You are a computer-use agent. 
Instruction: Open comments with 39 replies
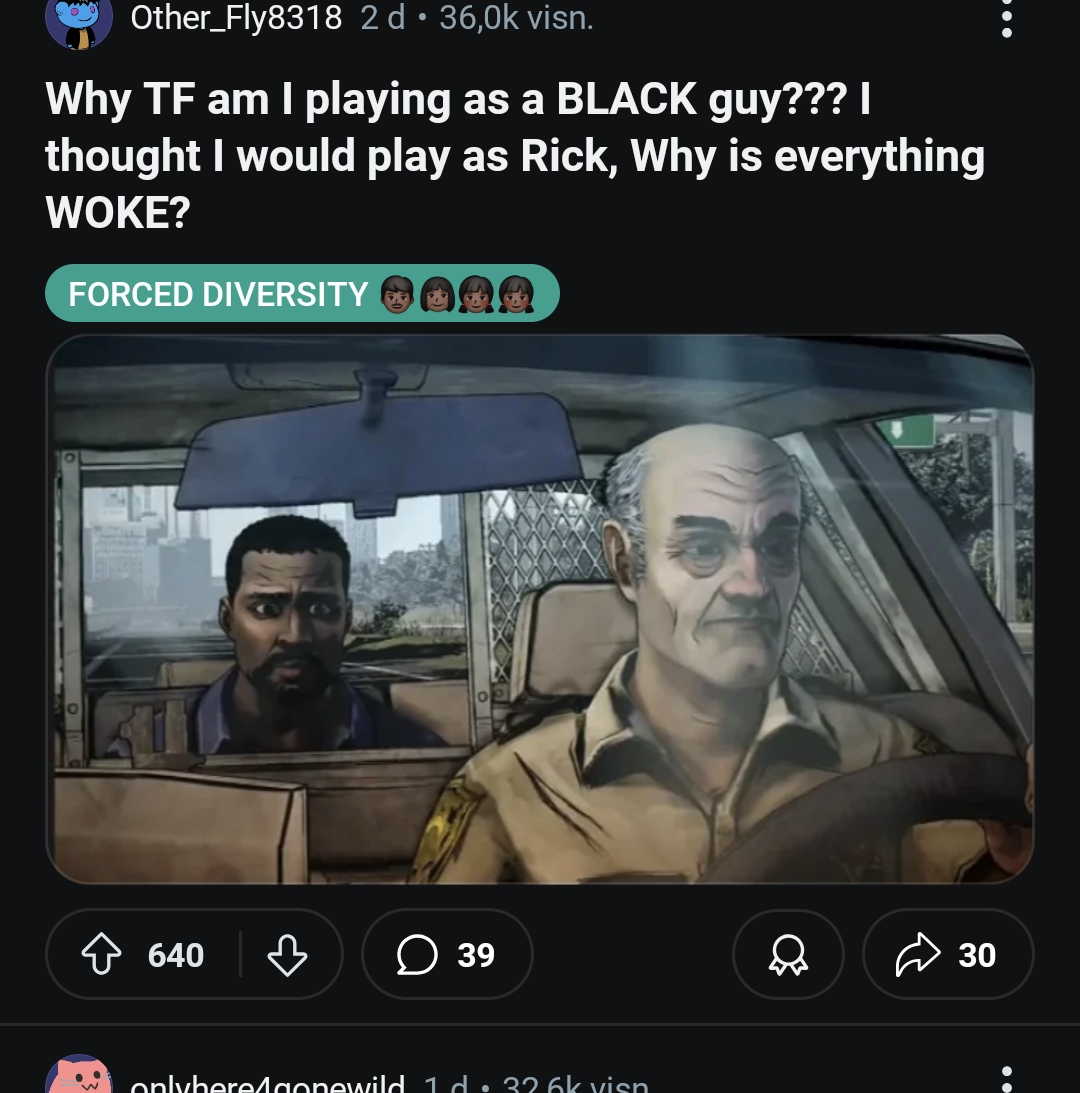click(447, 954)
